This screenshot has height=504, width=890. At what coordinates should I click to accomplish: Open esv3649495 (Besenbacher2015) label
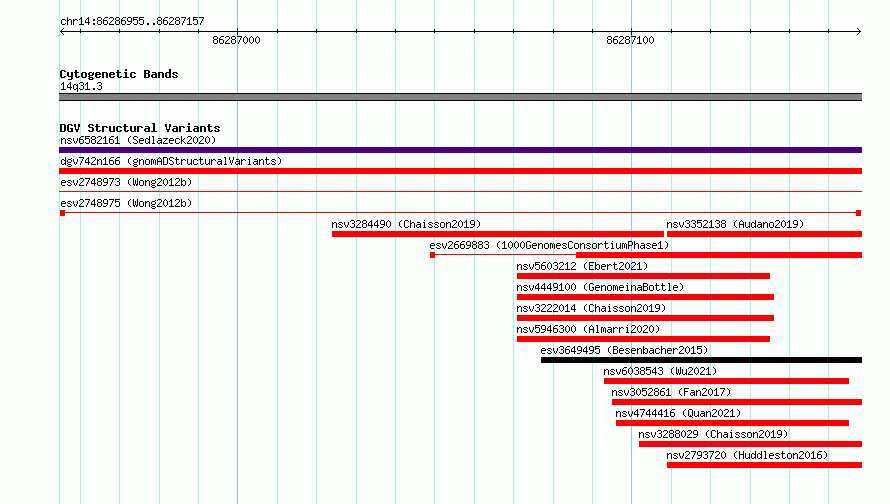click(x=624, y=350)
